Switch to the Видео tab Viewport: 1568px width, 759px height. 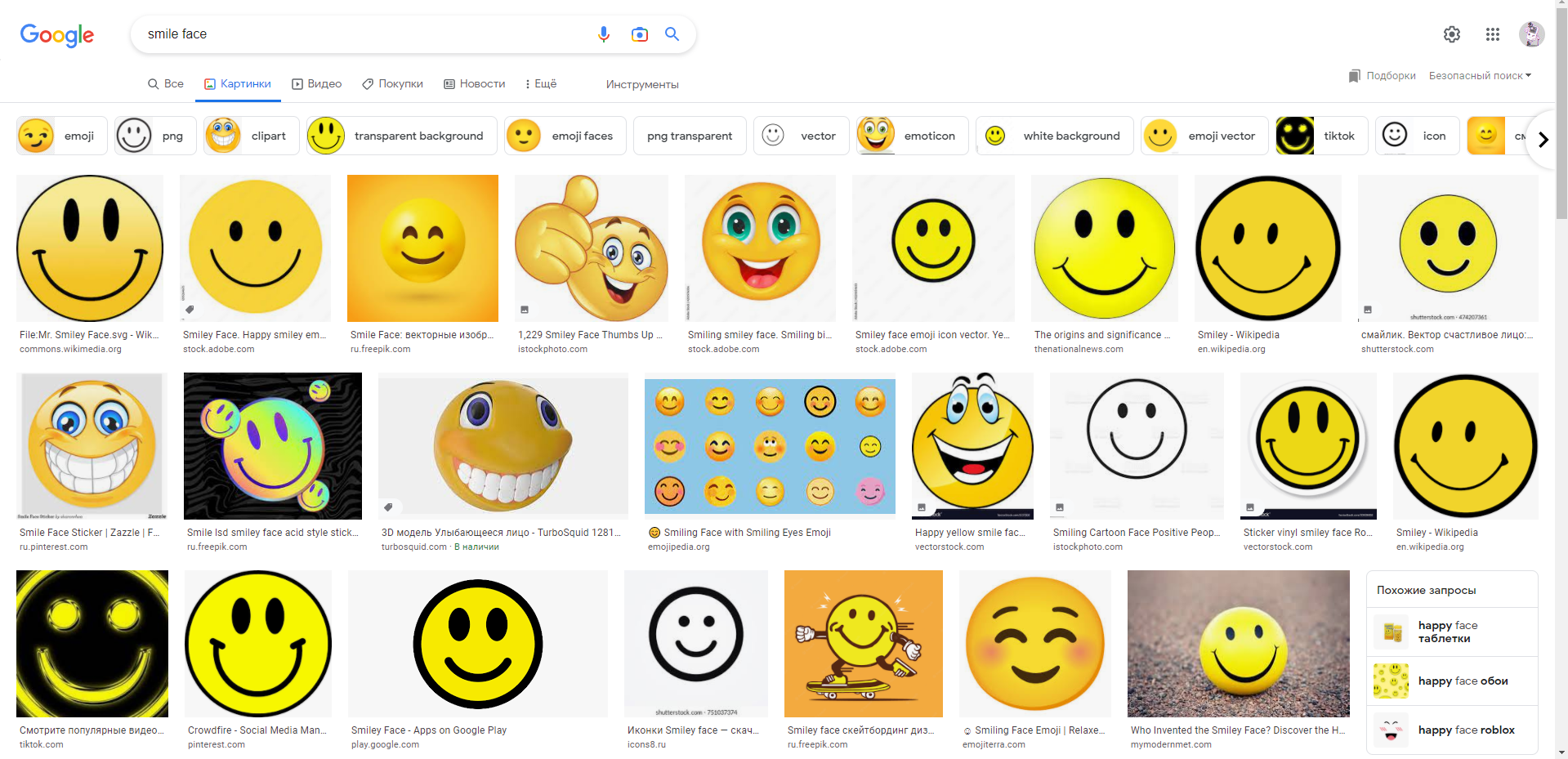[317, 84]
